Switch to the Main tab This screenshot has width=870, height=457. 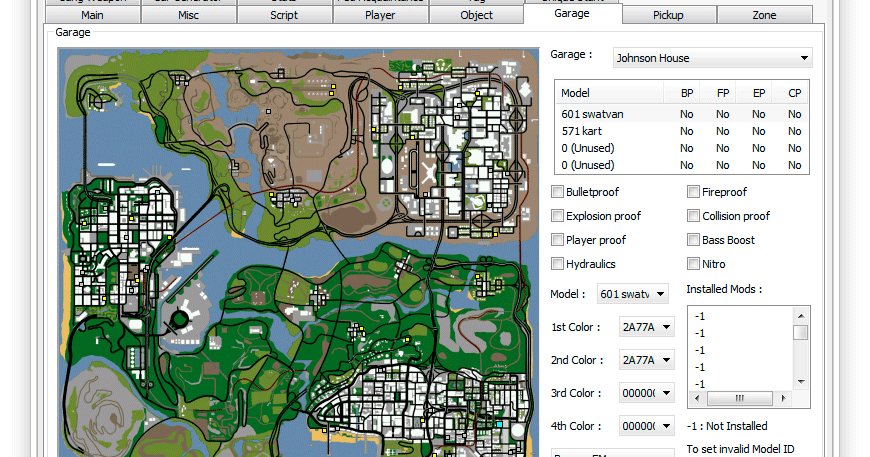pos(92,15)
